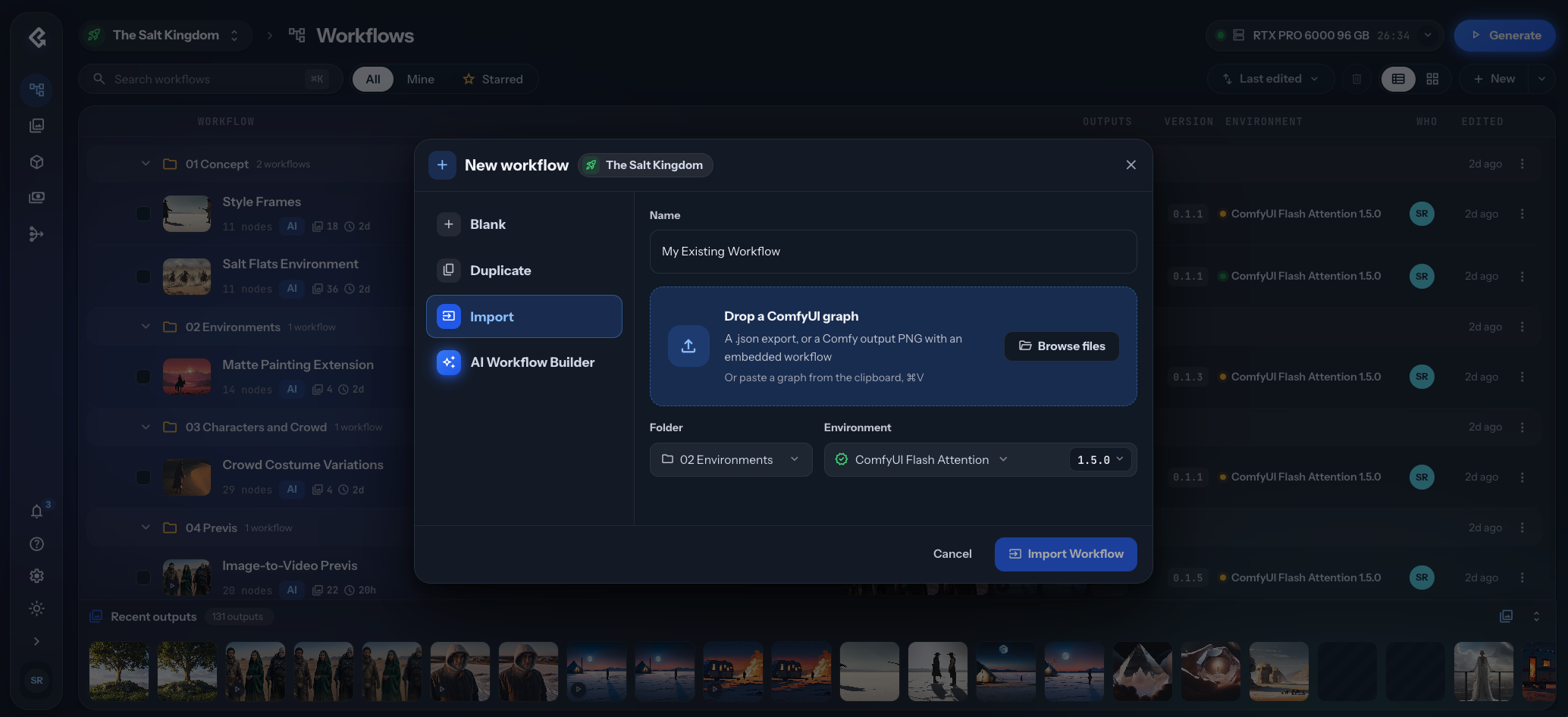The image size is (1568, 717).
Task: Open the 02 Environments folder dropdown
Action: 731,460
